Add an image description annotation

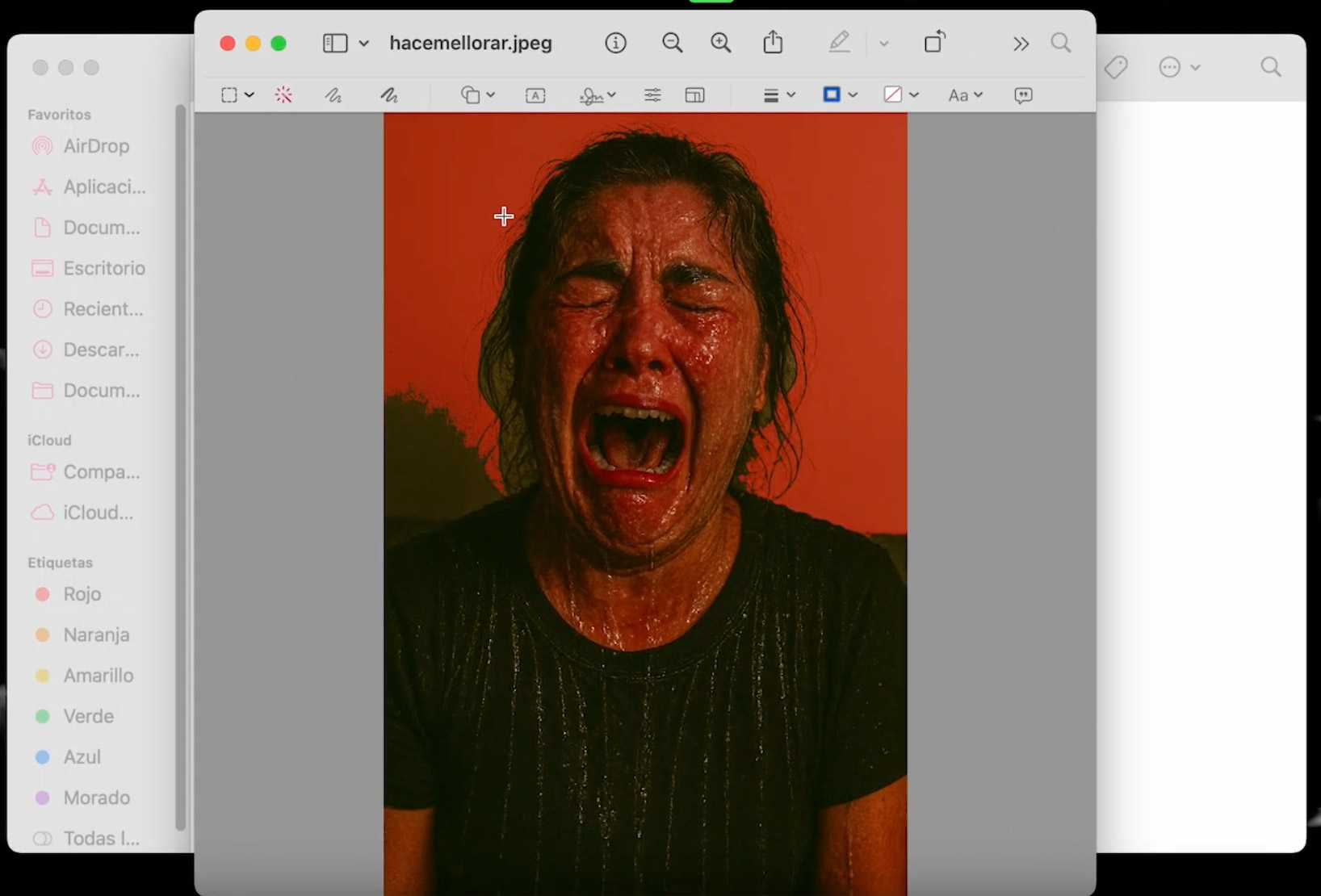coord(1023,95)
